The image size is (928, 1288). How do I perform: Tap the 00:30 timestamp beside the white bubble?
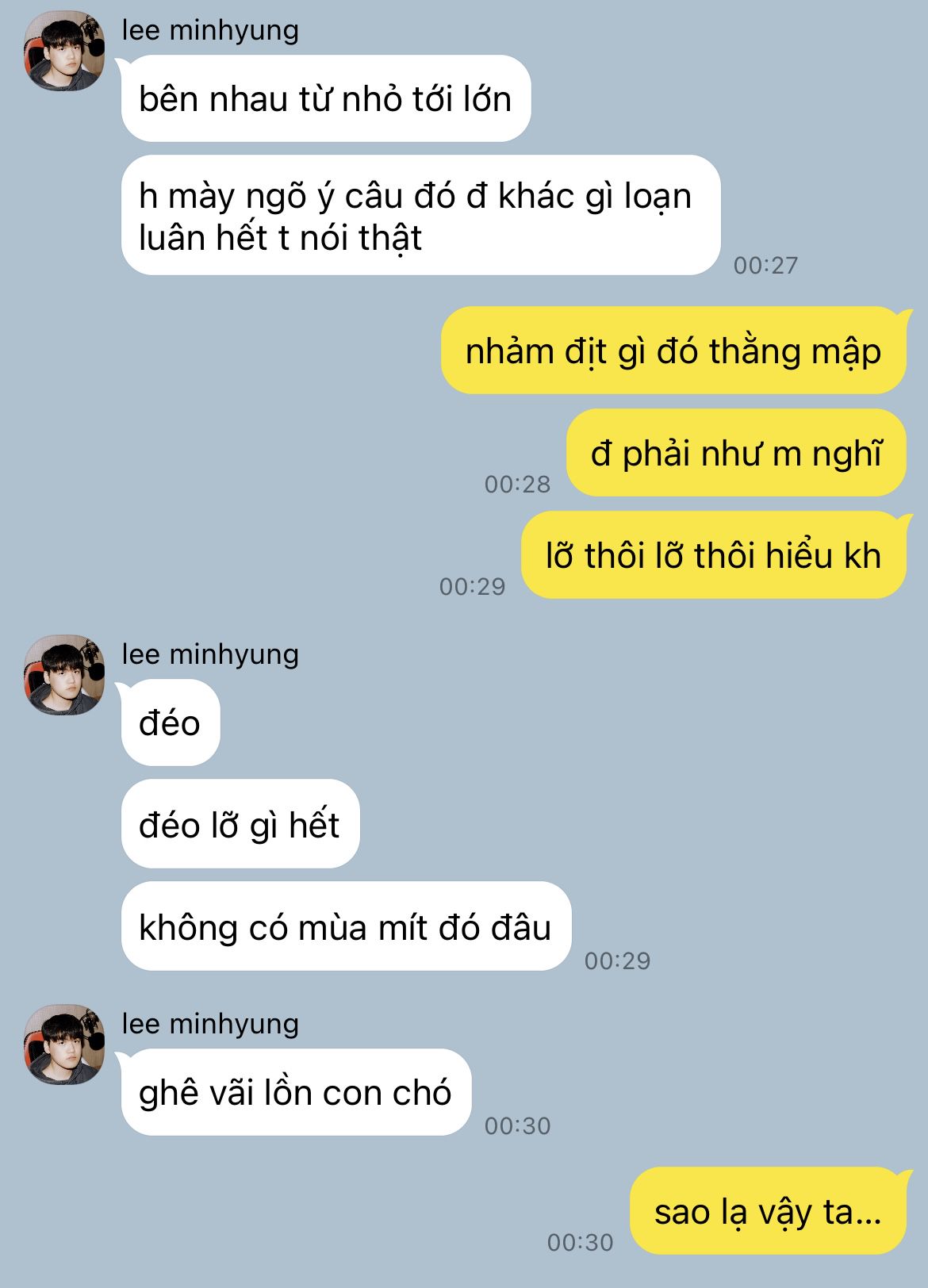pyautogui.click(x=517, y=1125)
